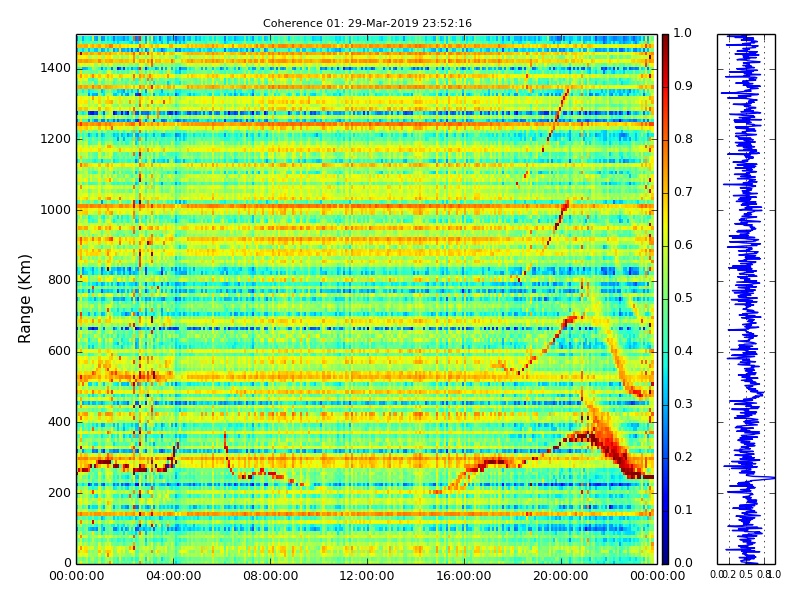Click the 20:00:00 time axis label
The width and height of the screenshot is (800, 600).
[x=561, y=576]
